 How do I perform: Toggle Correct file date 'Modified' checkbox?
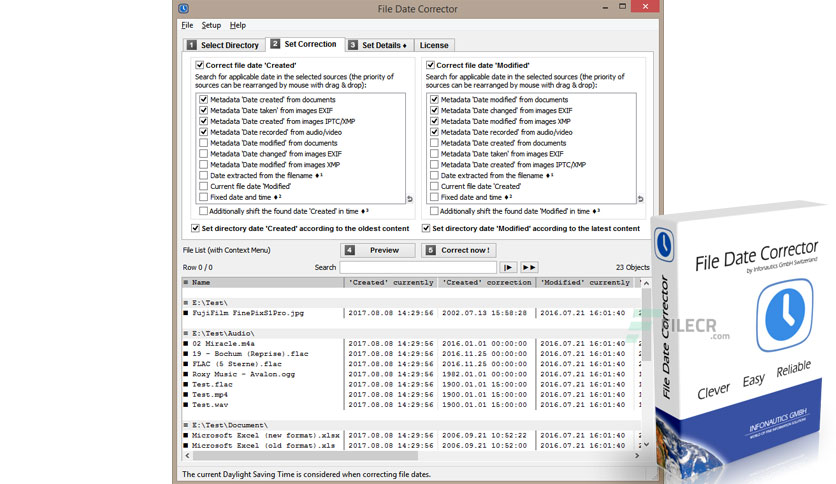tap(430, 65)
